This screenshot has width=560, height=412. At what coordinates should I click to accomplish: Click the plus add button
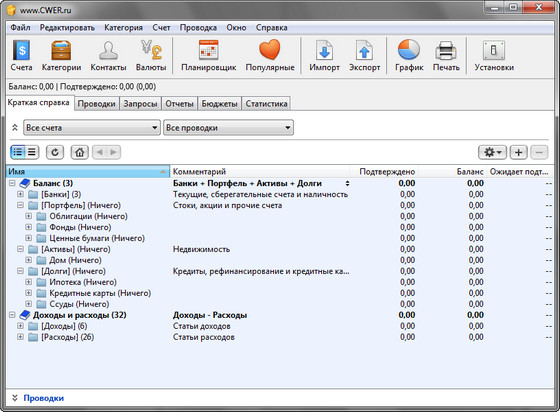pos(519,152)
